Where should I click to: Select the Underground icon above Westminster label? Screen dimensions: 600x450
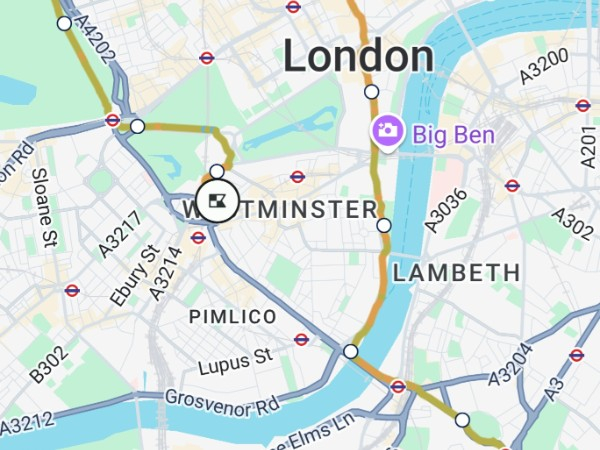click(x=297, y=177)
